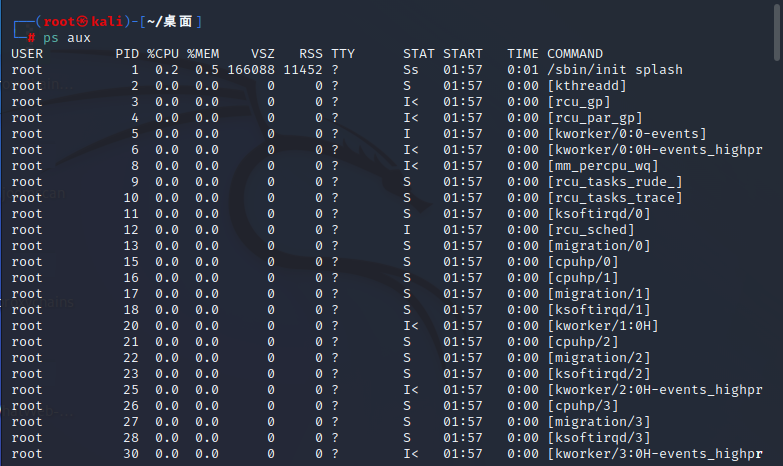783x466 pixels.
Task: Click the STAT column header
Action: point(419,54)
